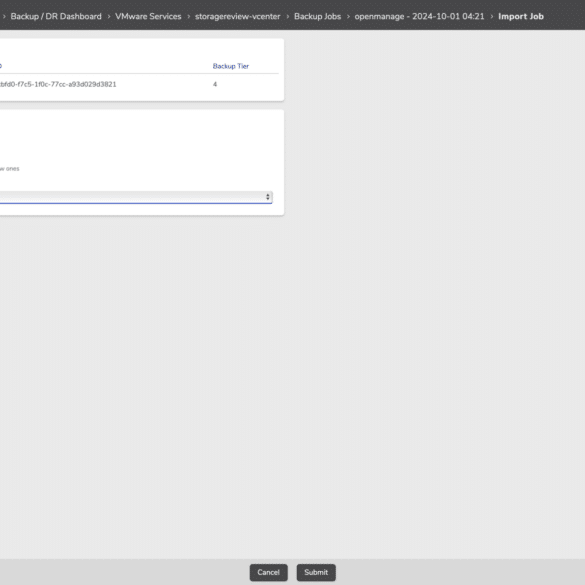Screen dimensions: 585x585
Task: Sort by the Backup Tier column header
Action: [231, 66]
